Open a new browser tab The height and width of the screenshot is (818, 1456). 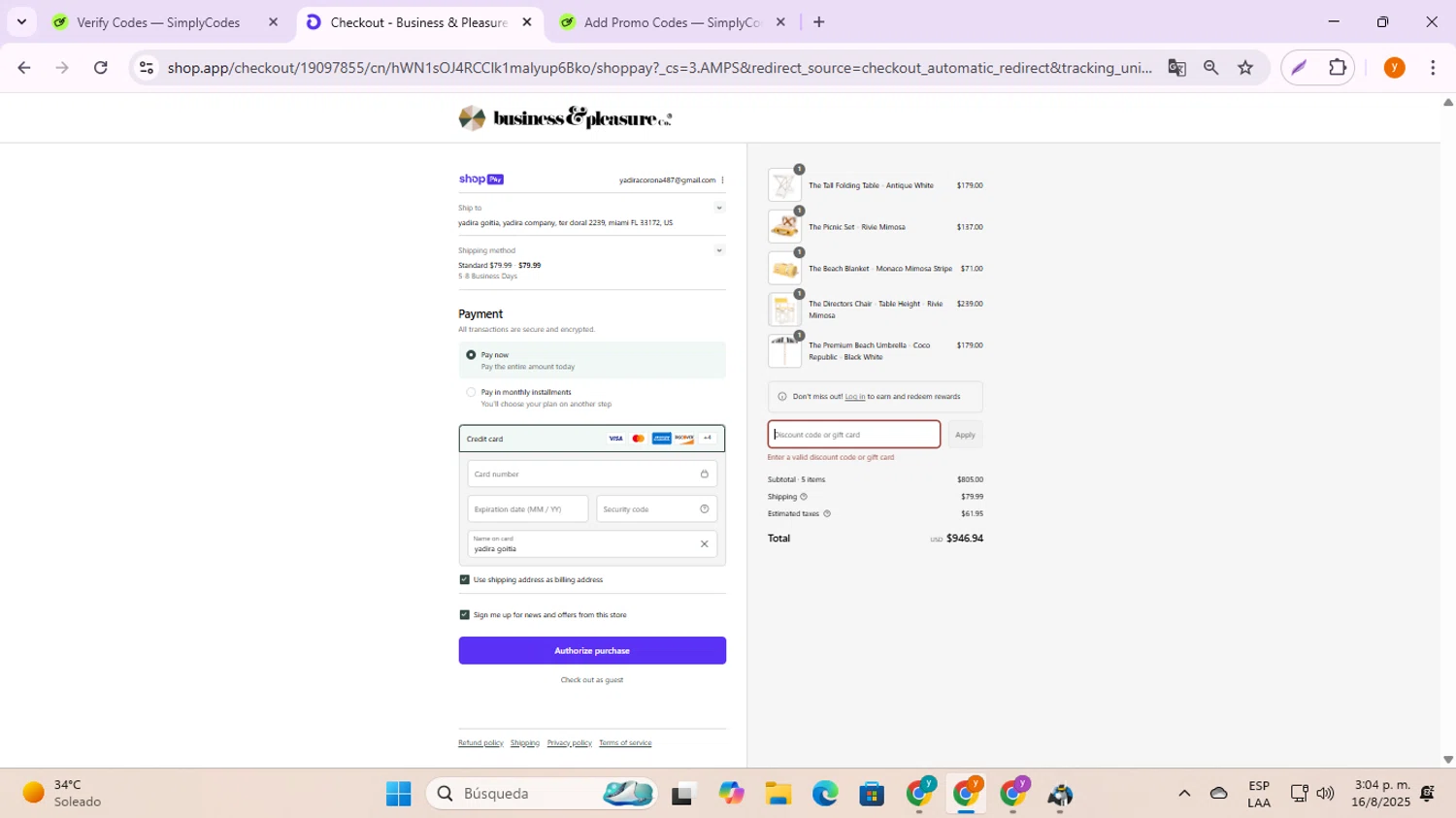[x=819, y=22]
